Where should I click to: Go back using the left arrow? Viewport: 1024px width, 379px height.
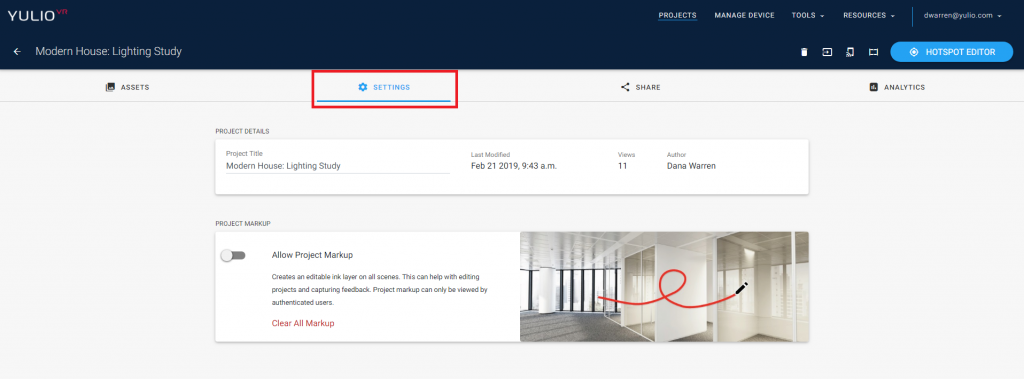[18, 52]
